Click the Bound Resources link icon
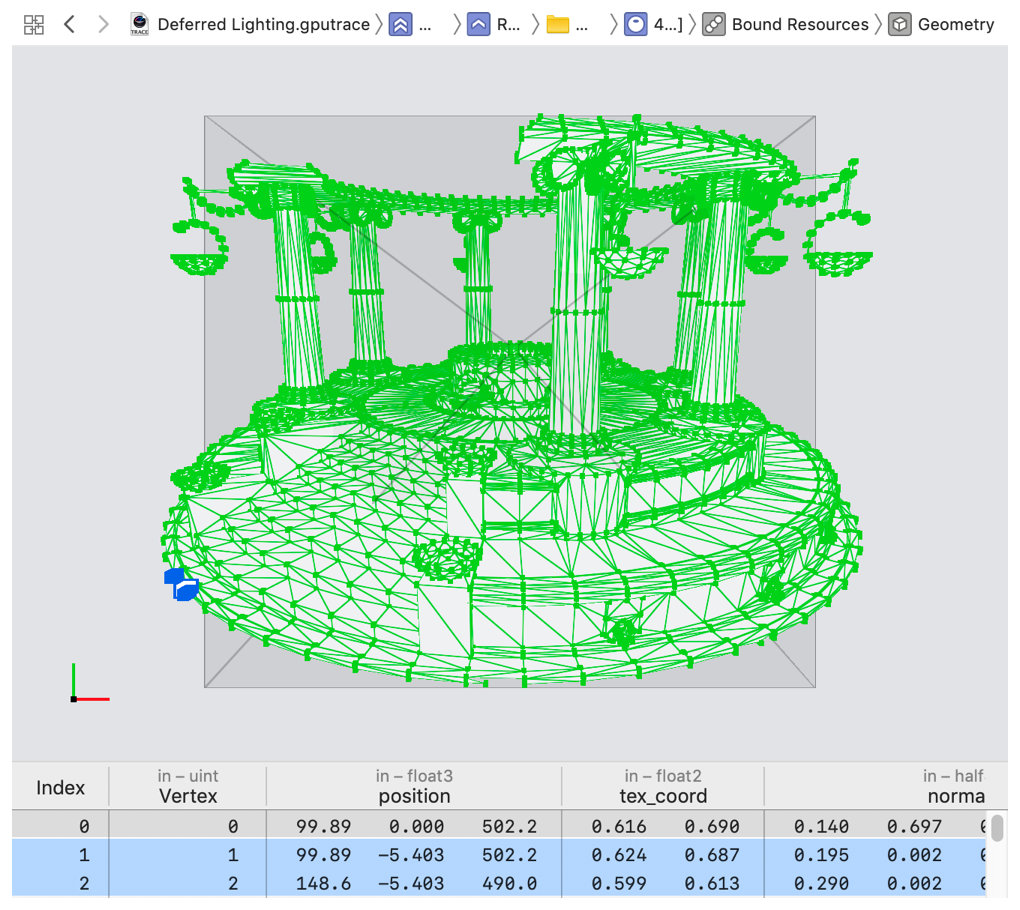This screenshot has height=910, width=1020. (x=714, y=25)
